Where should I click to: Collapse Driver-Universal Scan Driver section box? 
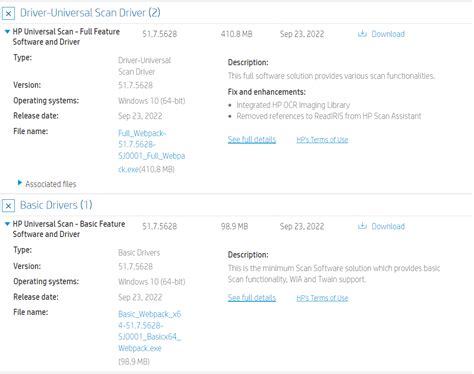(8, 14)
